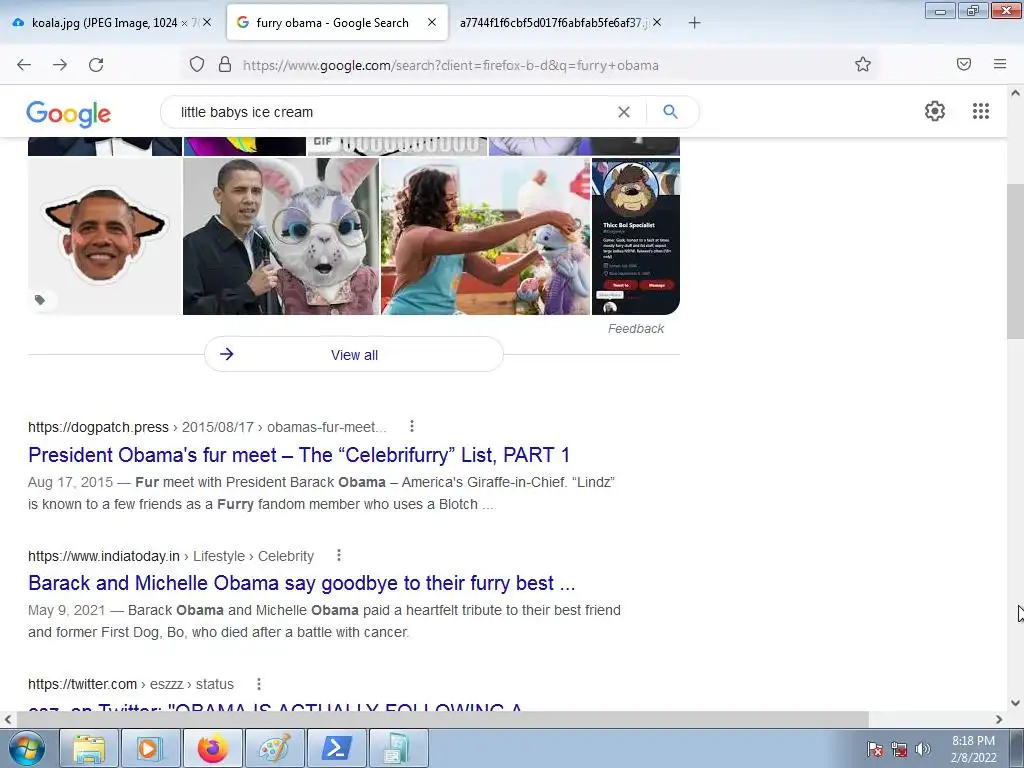Click the Feedback link under images
The width and height of the screenshot is (1024, 768).
pos(635,328)
